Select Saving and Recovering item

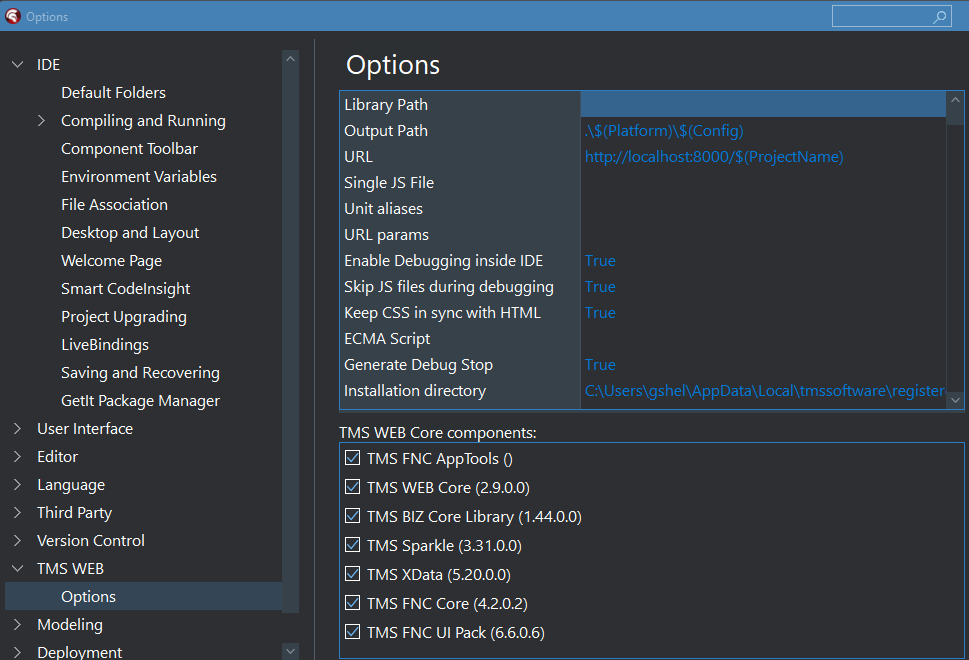click(140, 373)
